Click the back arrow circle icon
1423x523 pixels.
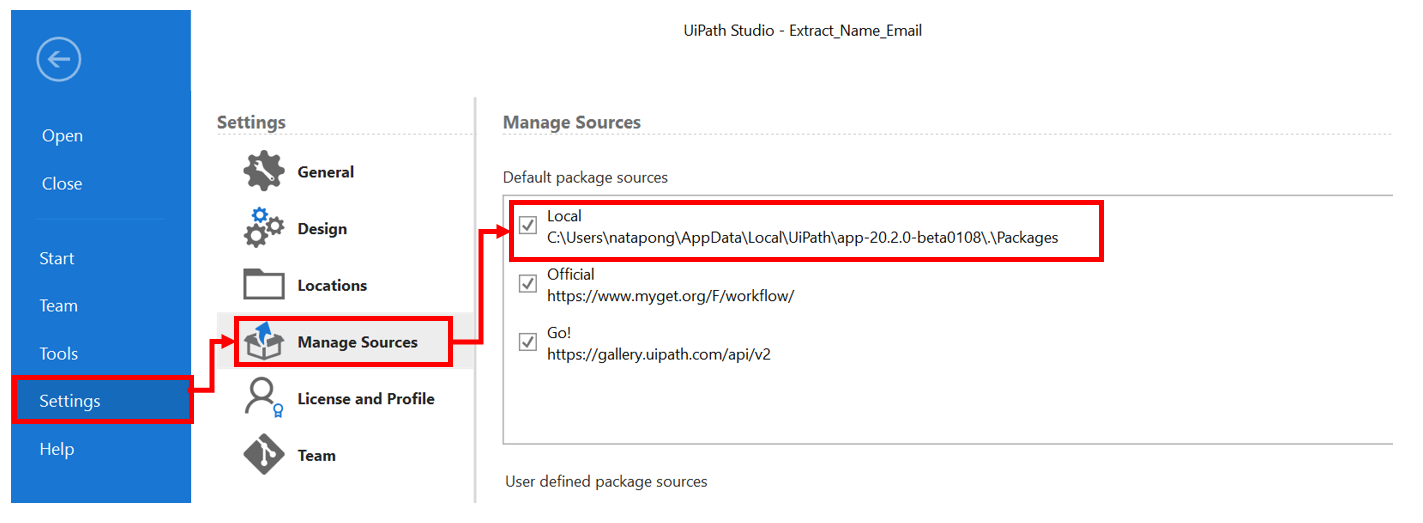(x=58, y=60)
